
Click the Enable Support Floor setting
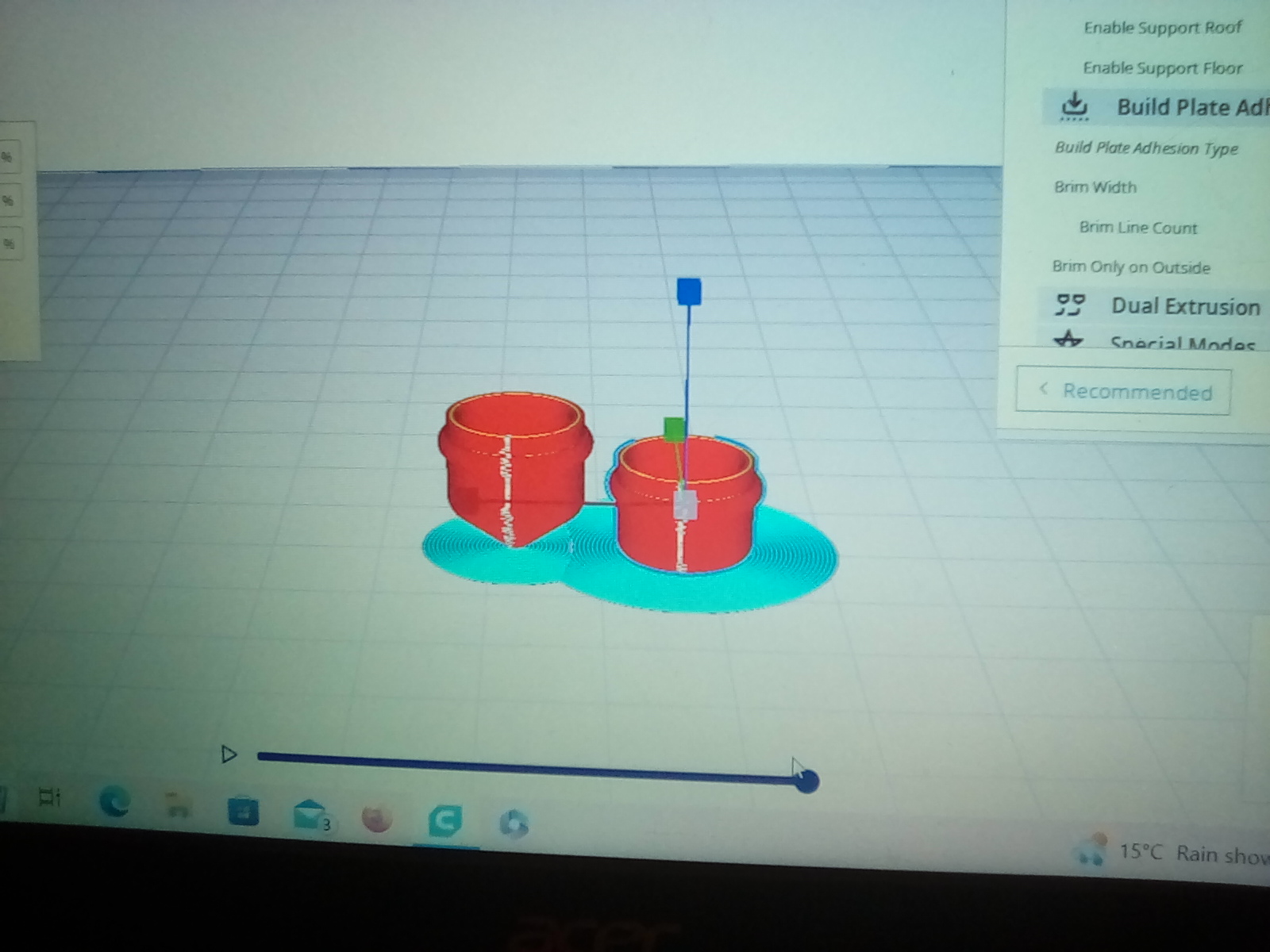click(x=1163, y=68)
